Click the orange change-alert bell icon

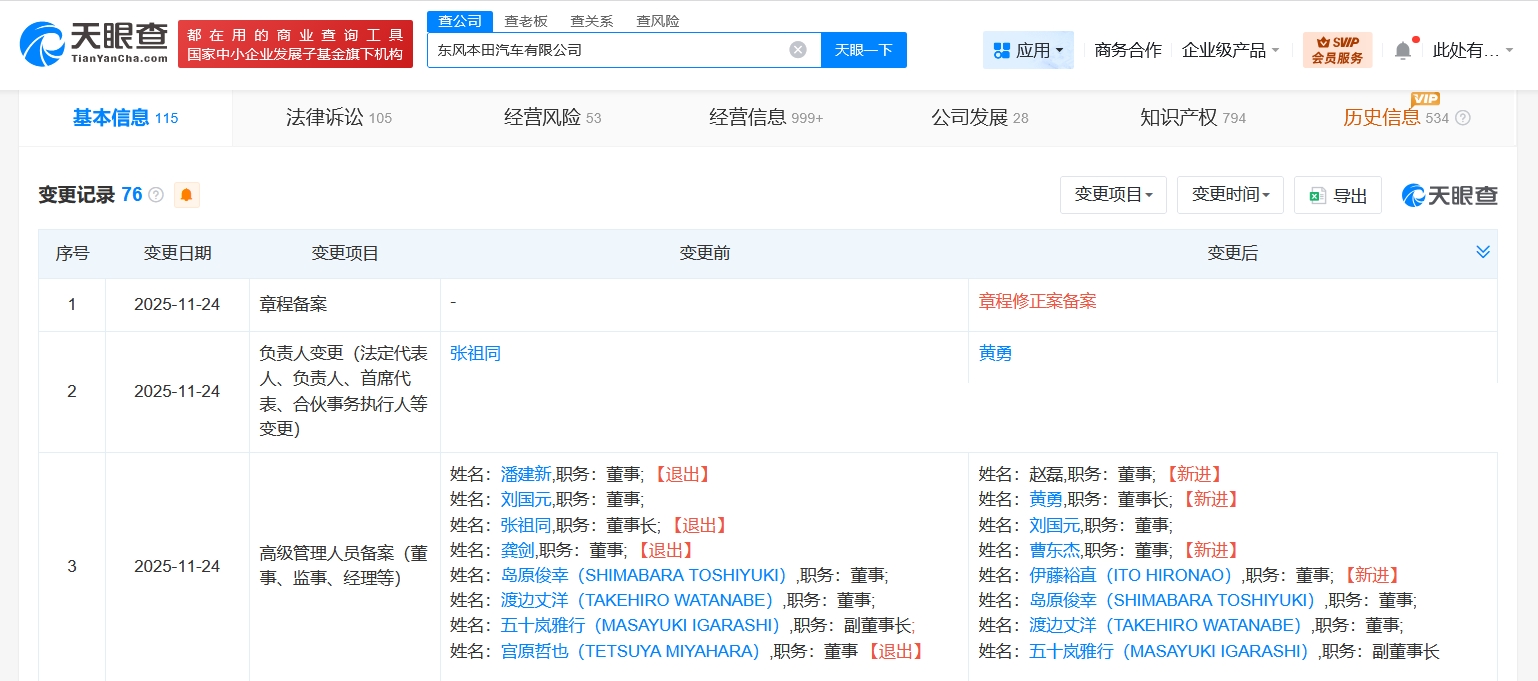[187, 195]
